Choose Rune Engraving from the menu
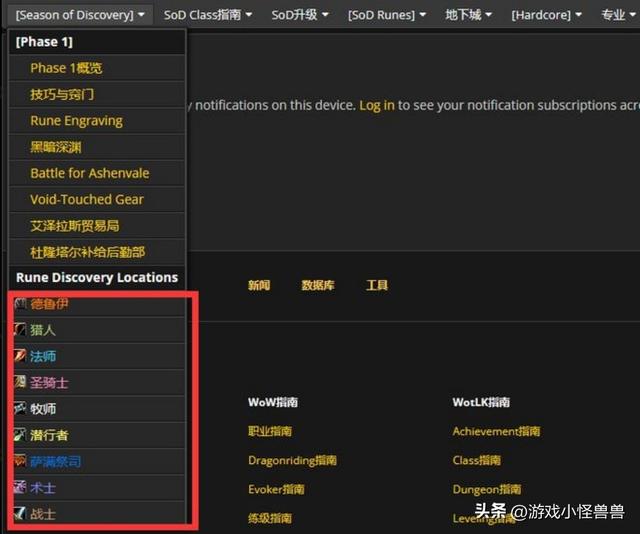This screenshot has width=640, height=534. [x=97, y=120]
